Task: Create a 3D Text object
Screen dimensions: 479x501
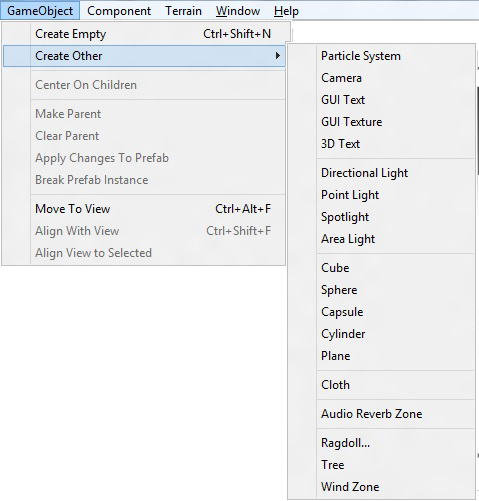Action: pyautogui.click(x=381, y=144)
